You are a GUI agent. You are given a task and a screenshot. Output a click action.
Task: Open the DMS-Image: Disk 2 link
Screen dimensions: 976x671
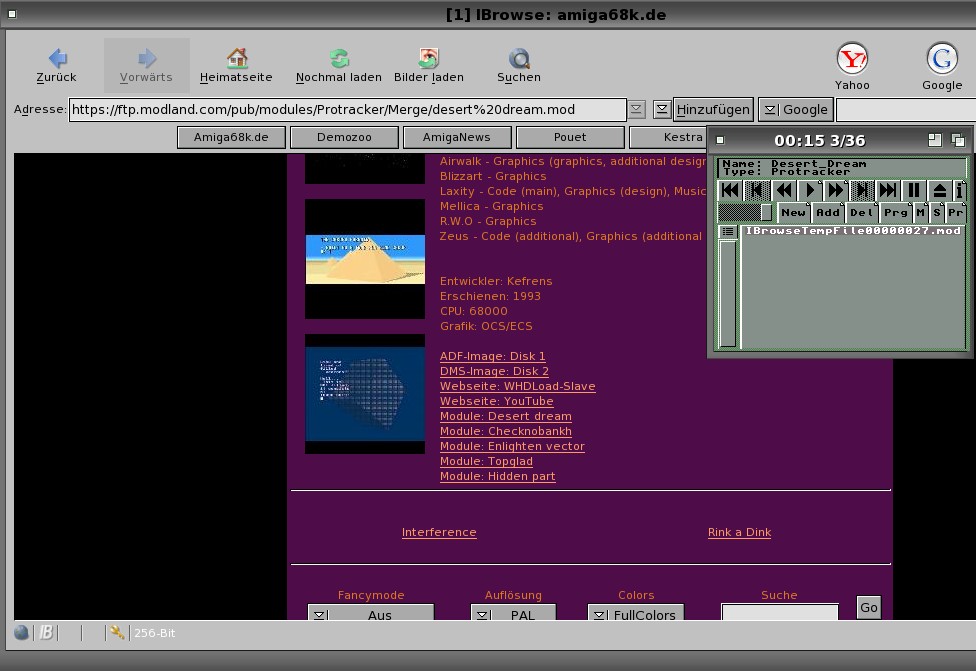tap(494, 371)
